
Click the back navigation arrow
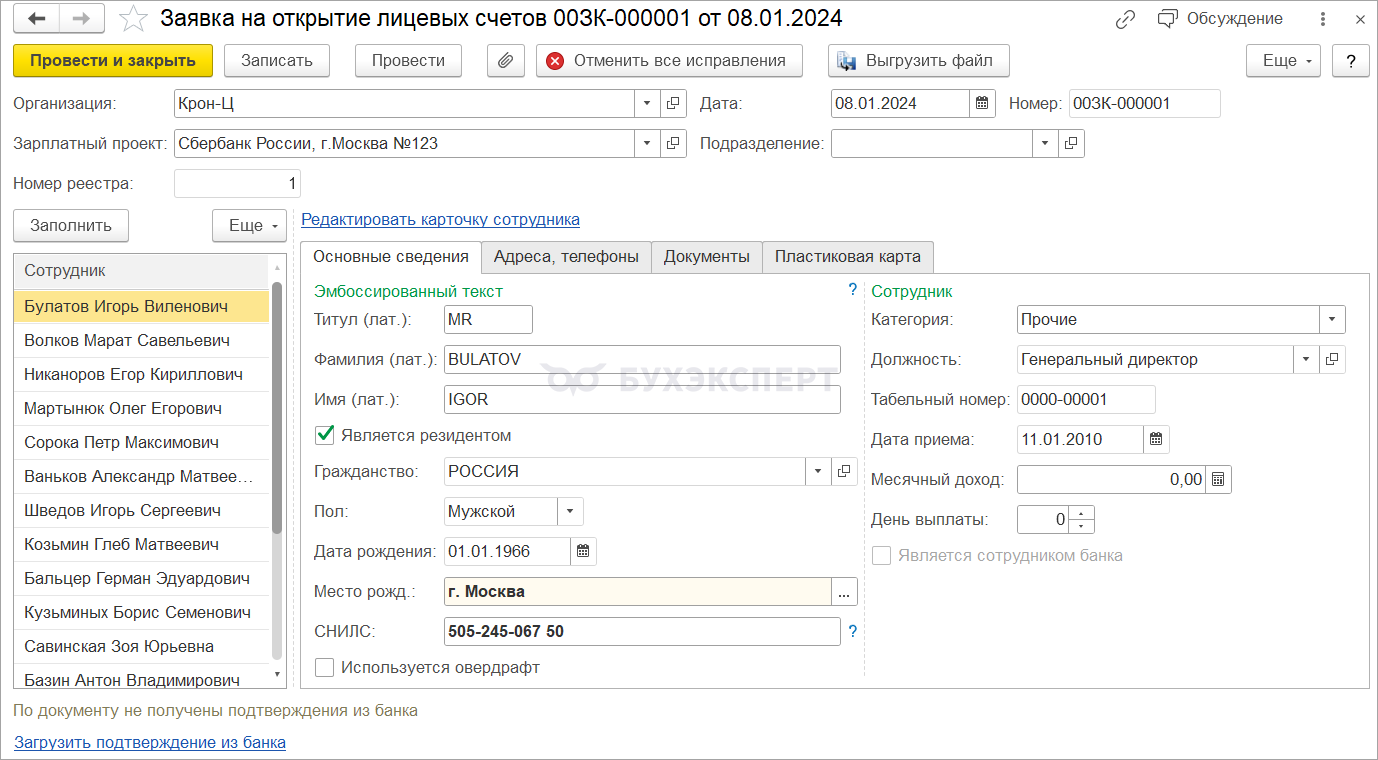(37, 18)
